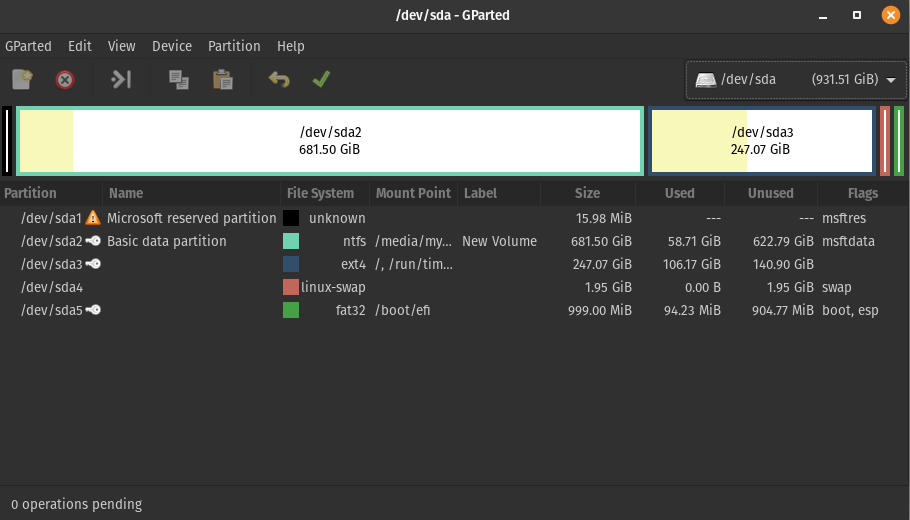Select the /dev/sda1 partition row
910x520 pixels.
point(455,218)
